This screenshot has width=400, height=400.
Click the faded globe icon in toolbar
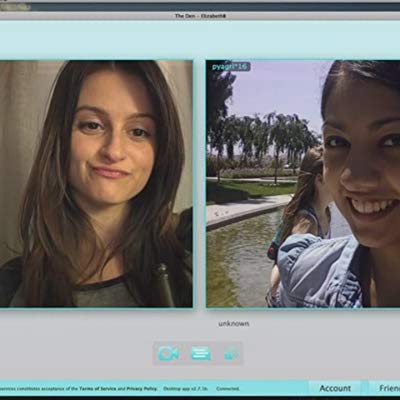(231, 353)
